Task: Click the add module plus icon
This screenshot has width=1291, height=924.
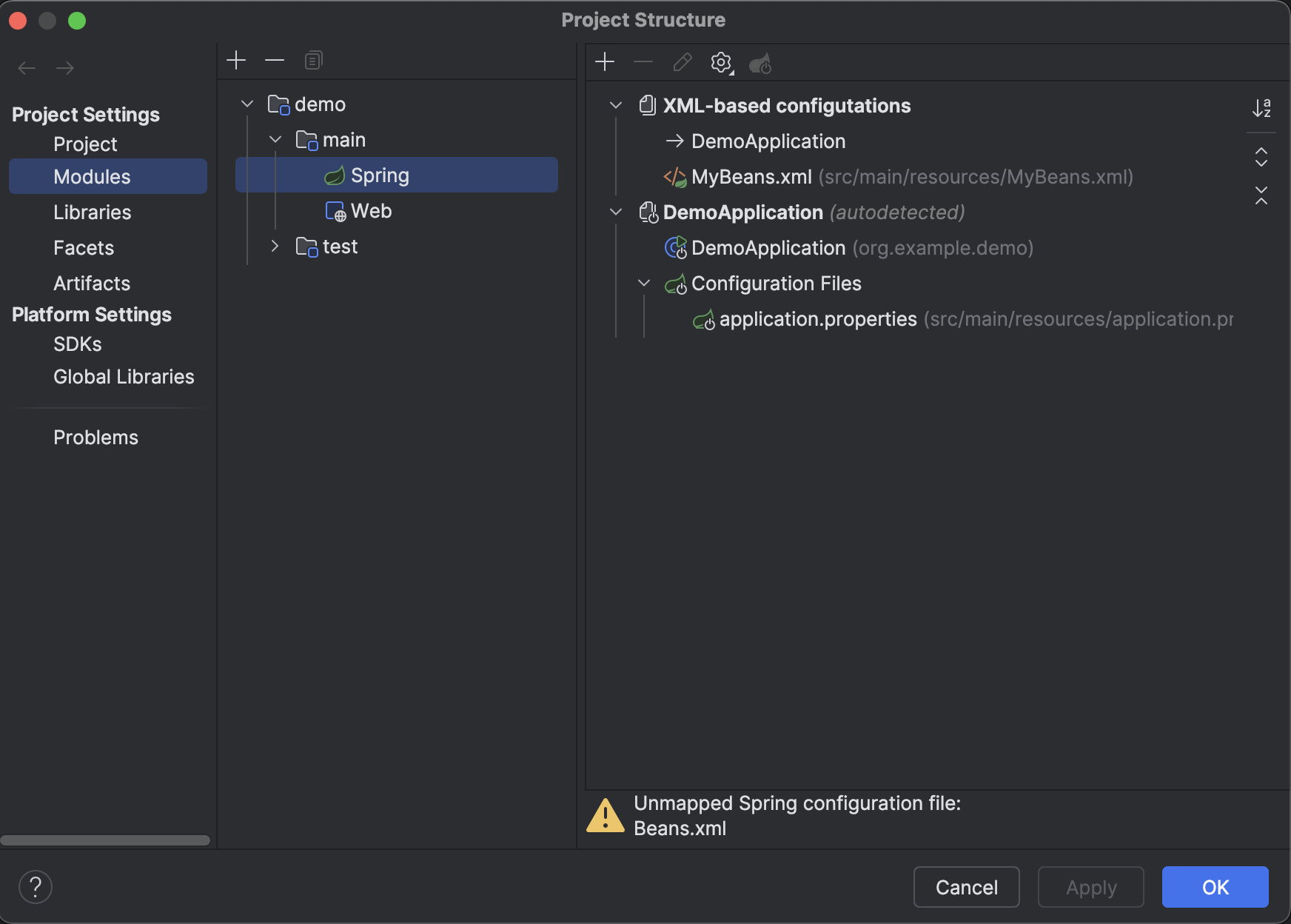Action: 236,60
